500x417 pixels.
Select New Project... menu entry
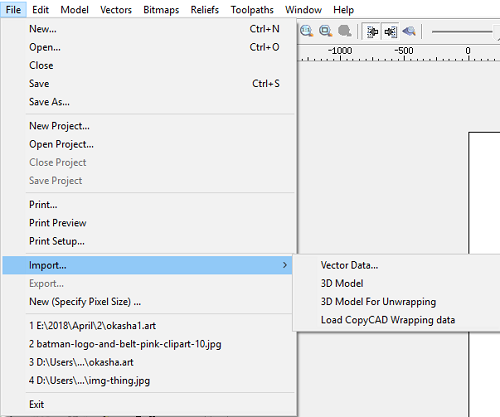click(148, 126)
